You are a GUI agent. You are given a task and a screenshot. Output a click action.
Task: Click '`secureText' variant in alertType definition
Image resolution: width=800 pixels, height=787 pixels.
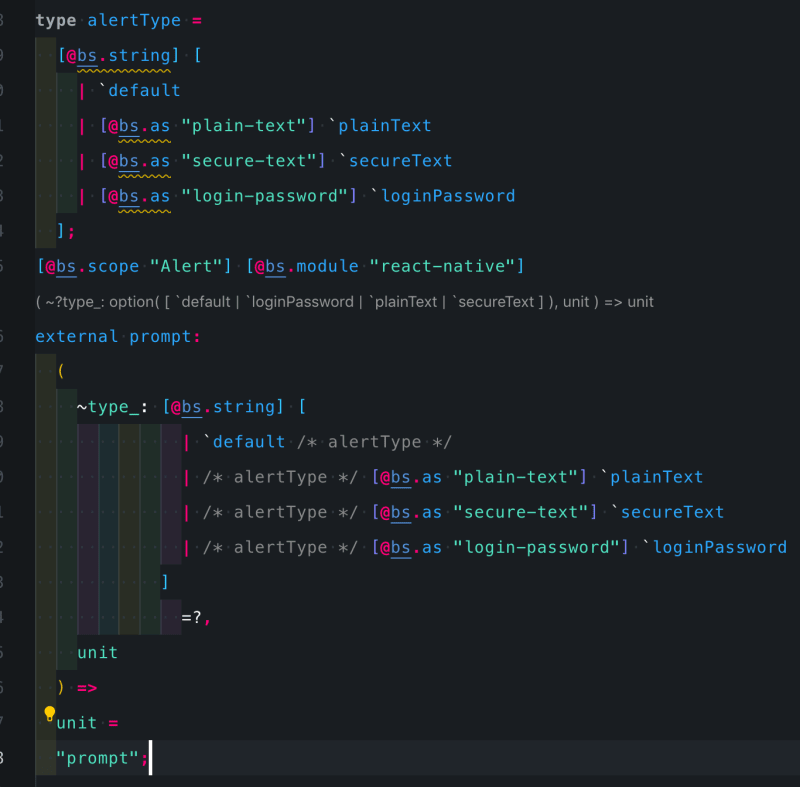pyautogui.click(x=395, y=161)
